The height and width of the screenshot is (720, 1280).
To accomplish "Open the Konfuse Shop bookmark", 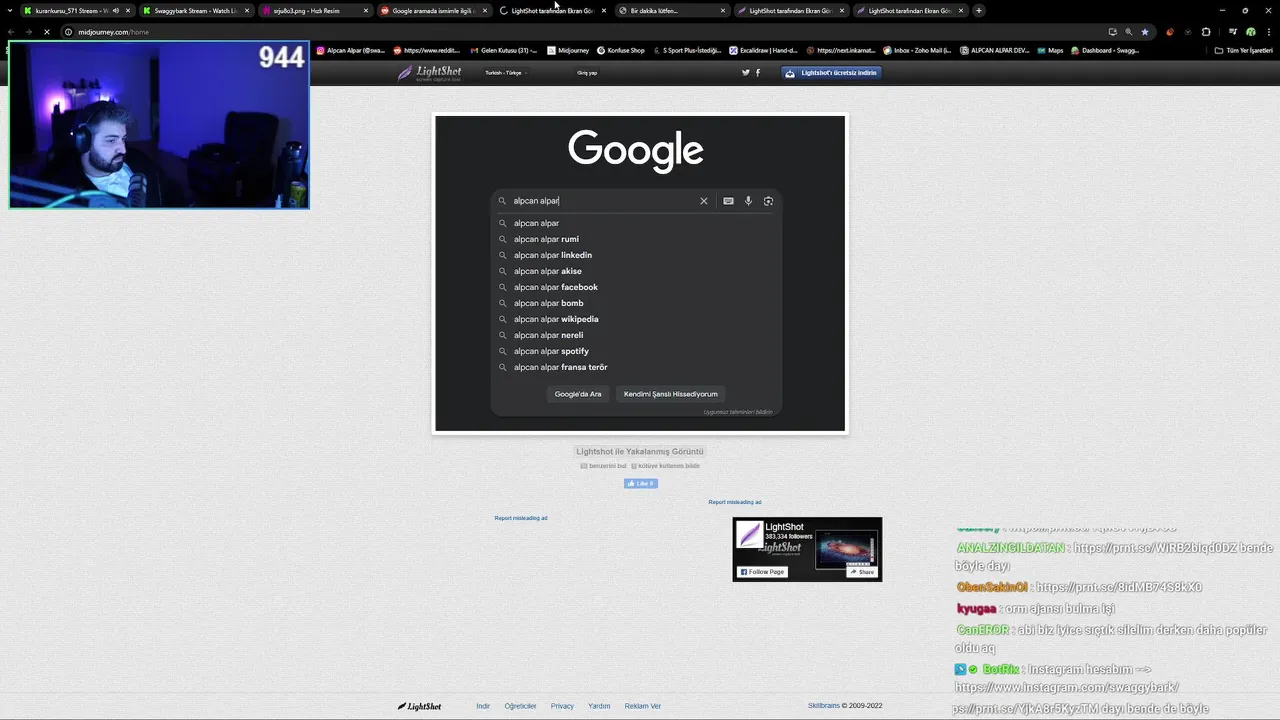I will [621, 50].
